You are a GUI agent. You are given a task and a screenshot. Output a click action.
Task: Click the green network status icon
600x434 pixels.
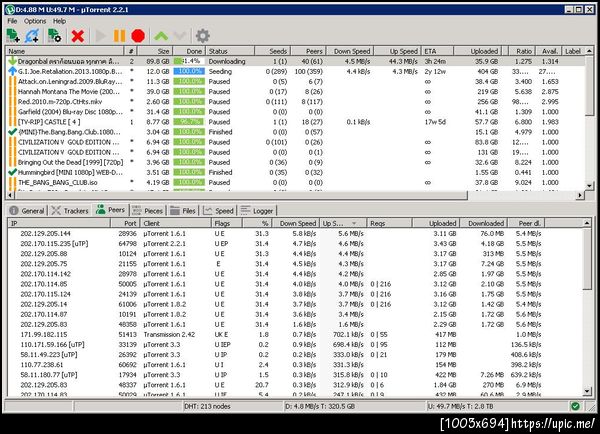tap(575, 406)
